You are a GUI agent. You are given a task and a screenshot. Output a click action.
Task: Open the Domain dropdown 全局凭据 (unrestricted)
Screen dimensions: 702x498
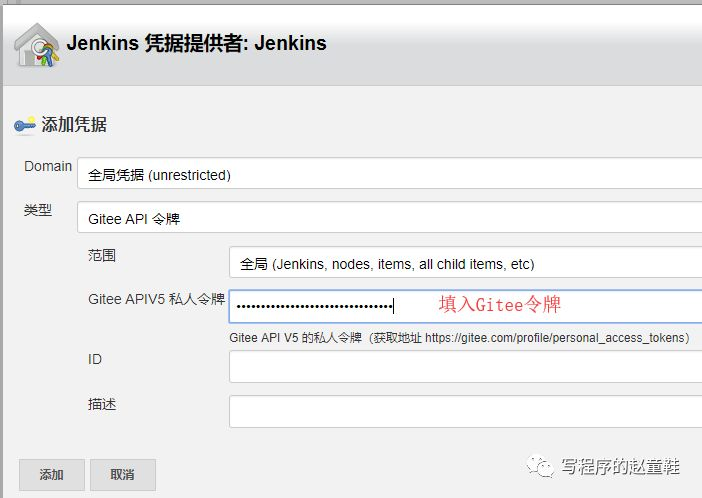[390, 173]
